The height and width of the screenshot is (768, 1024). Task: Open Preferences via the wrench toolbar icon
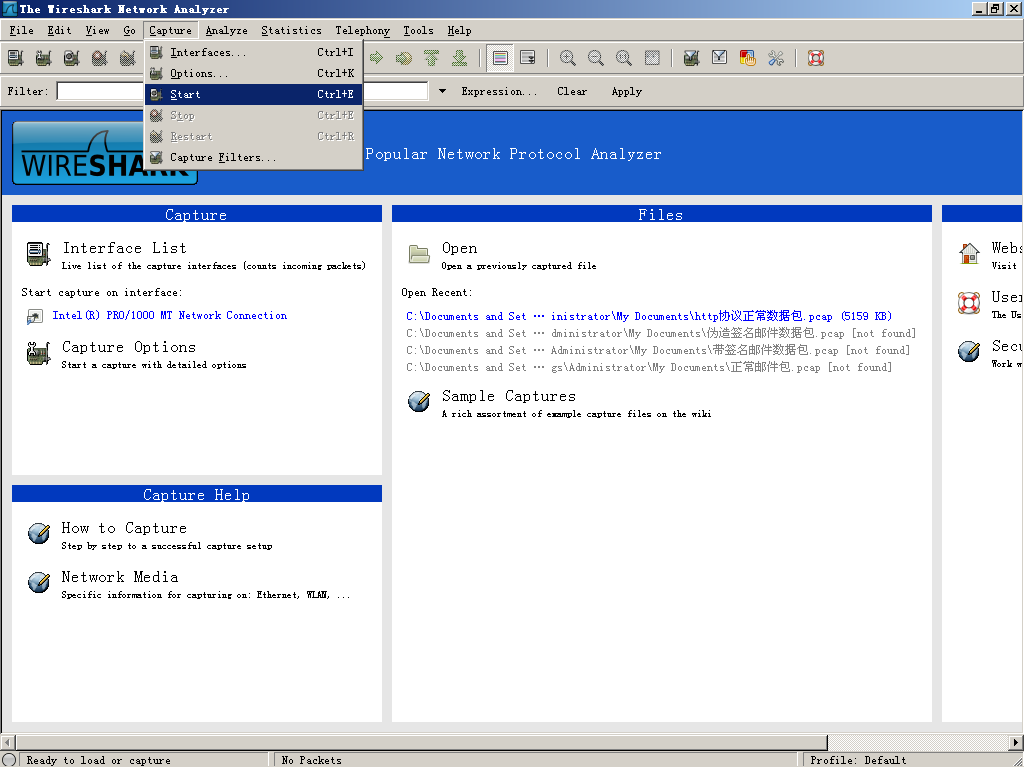[x=776, y=58]
